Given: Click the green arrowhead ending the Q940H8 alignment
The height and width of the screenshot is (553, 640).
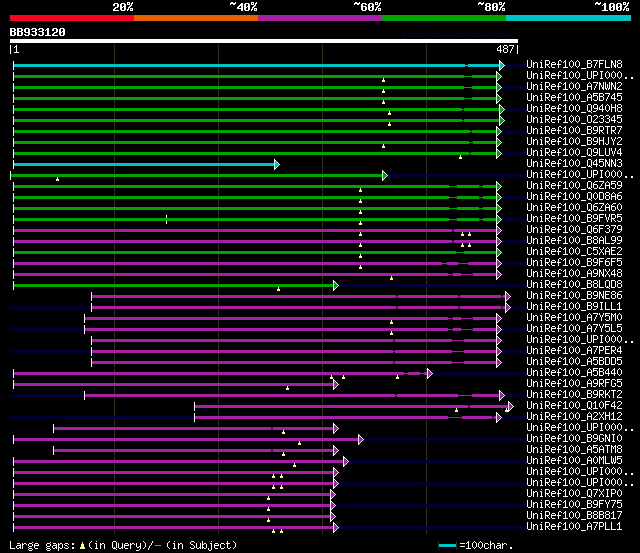Looking at the screenshot, I should coord(502,109).
